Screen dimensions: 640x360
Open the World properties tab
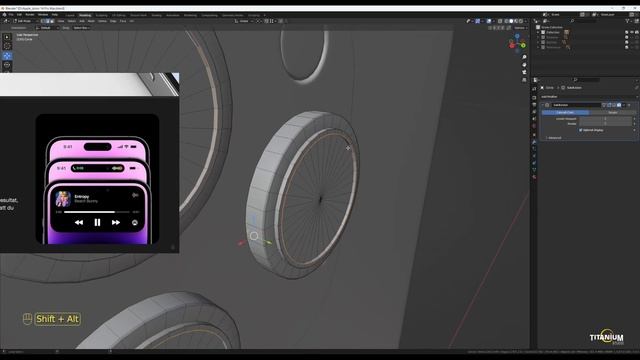[x=534, y=126]
